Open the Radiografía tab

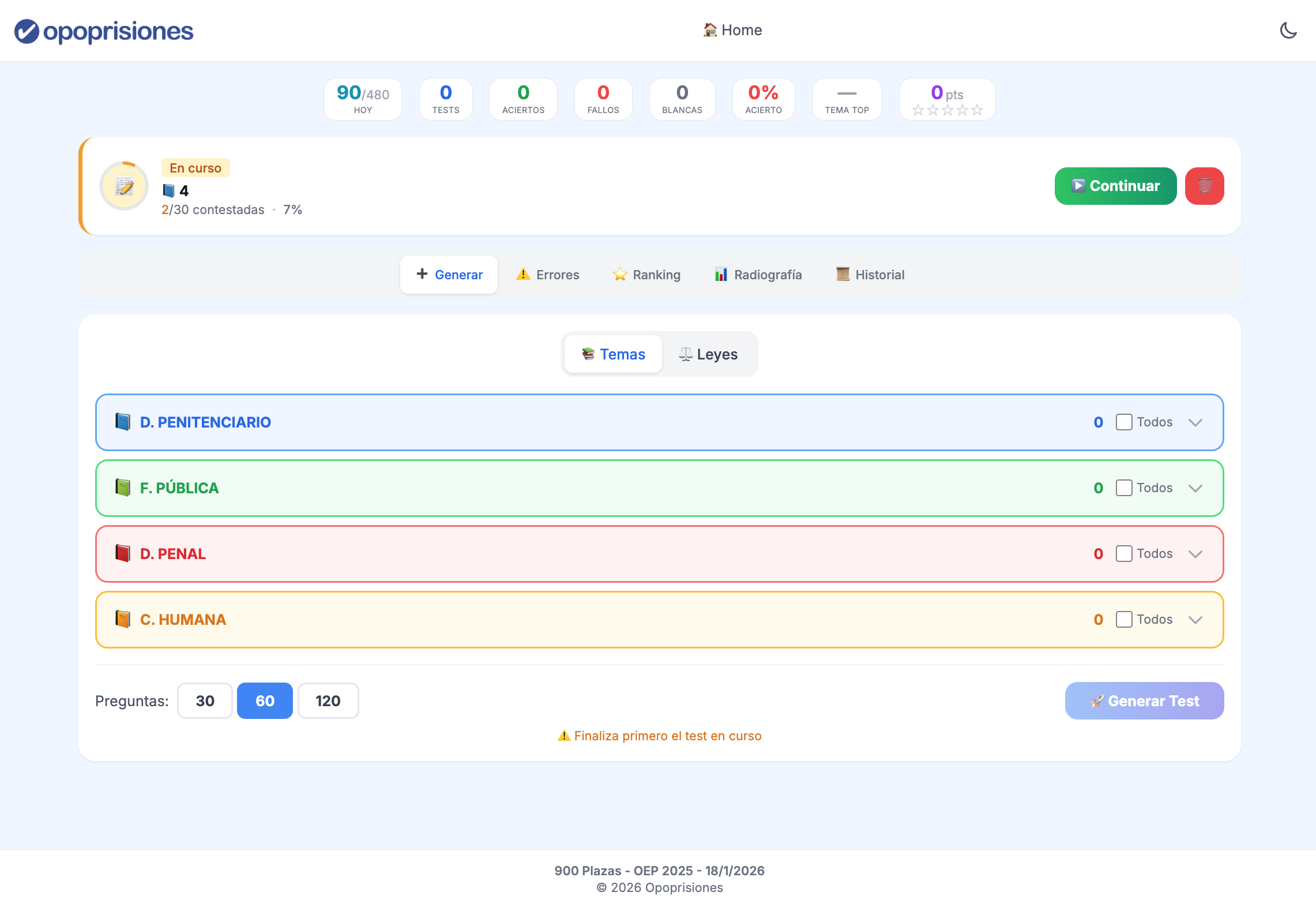[758, 275]
